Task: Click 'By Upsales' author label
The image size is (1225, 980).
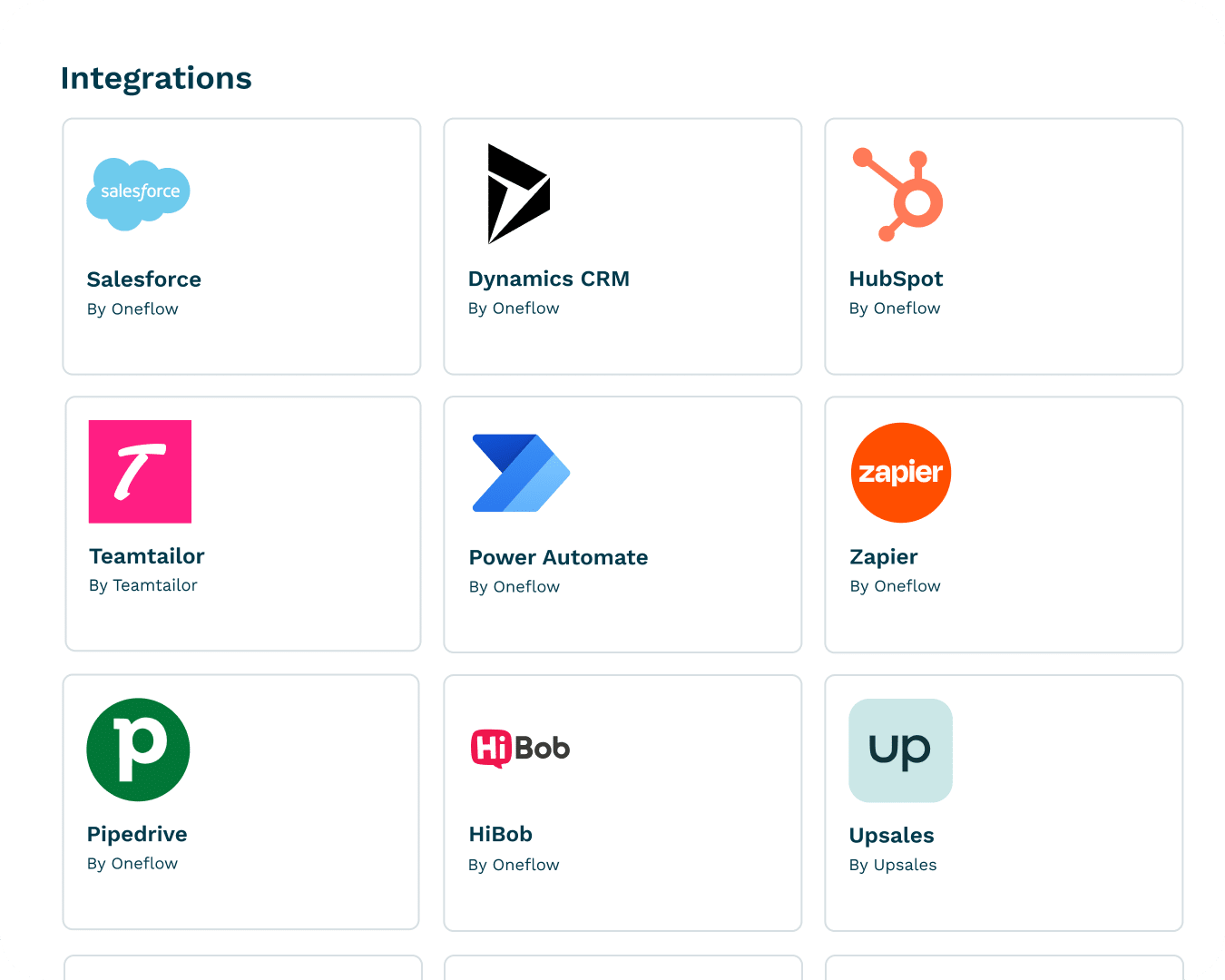Action: tap(893, 865)
